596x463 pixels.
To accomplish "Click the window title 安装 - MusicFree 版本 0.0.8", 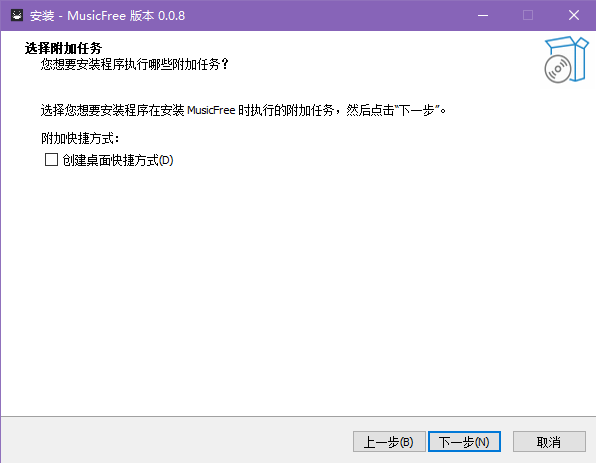I will point(107,16).
